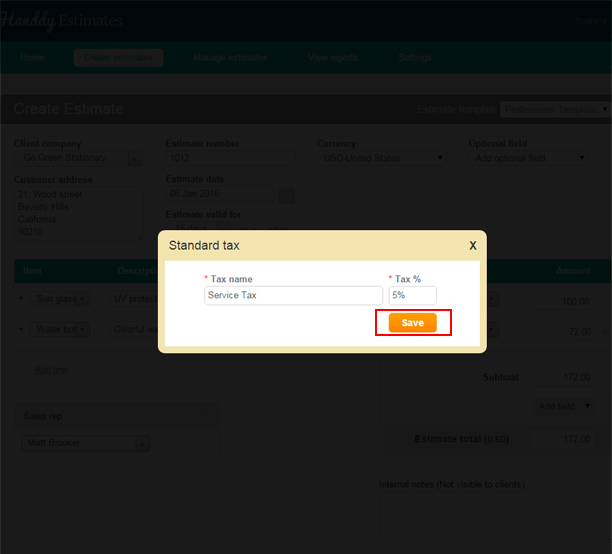The width and height of the screenshot is (612, 554).
Task: Open the Create estimates tab
Action: (118, 57)
